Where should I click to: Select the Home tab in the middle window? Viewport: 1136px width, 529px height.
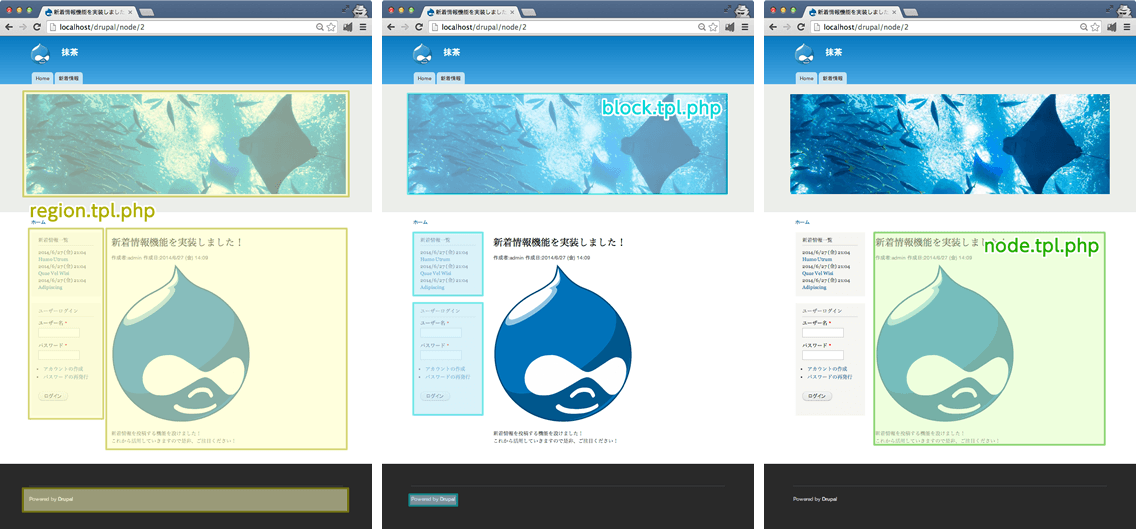(x=425, y=78)
